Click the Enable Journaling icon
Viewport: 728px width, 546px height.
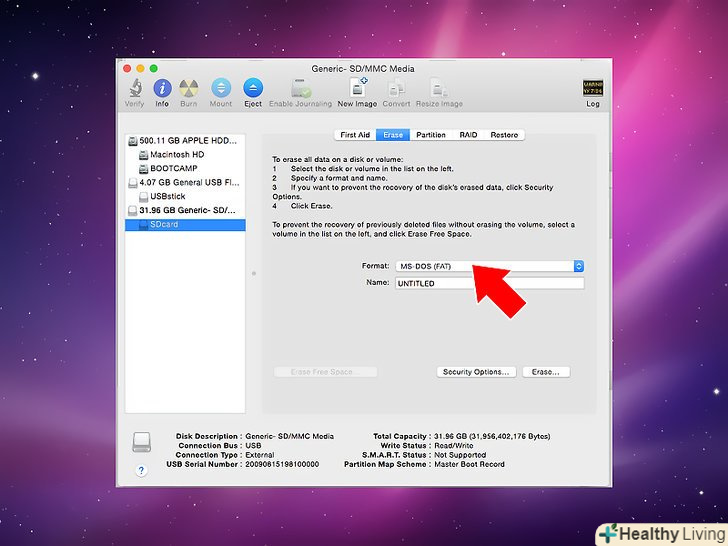point(301,87)
